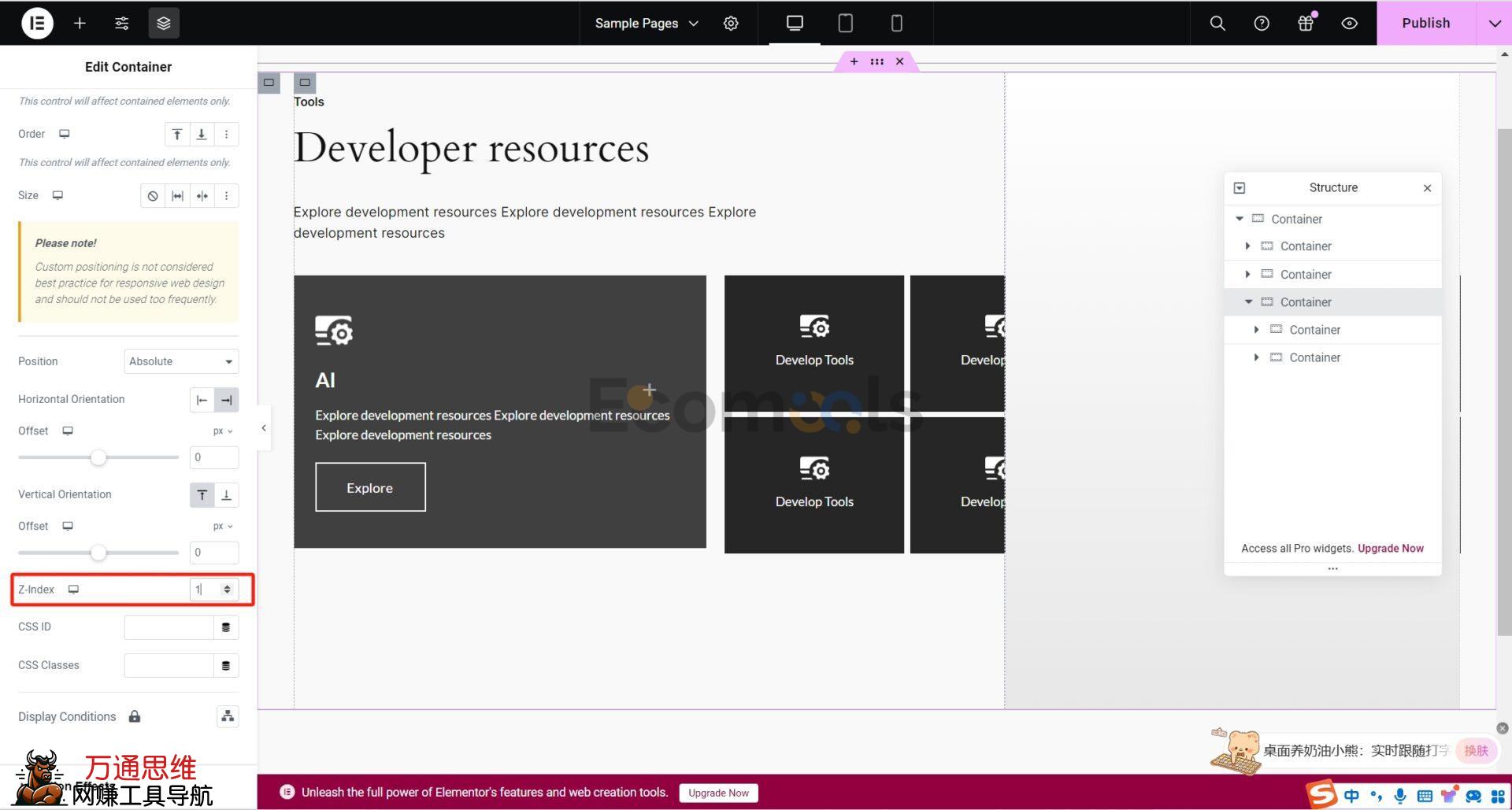Open the Finder search icon
Image resolution: width=1512 pixels, height=810 pixels.
click(x=1217, y=23)
